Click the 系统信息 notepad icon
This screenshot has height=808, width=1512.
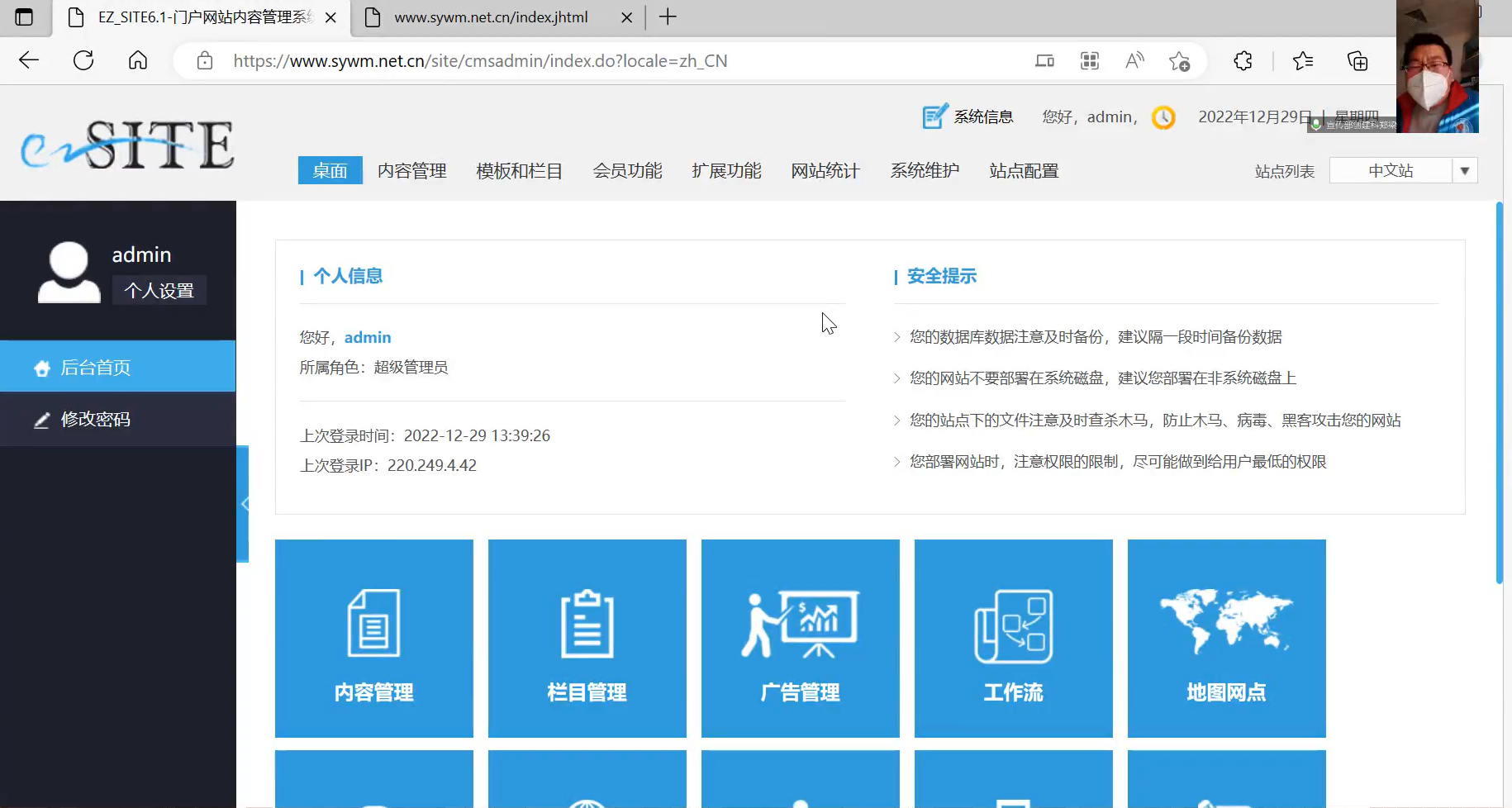(934, 116)
